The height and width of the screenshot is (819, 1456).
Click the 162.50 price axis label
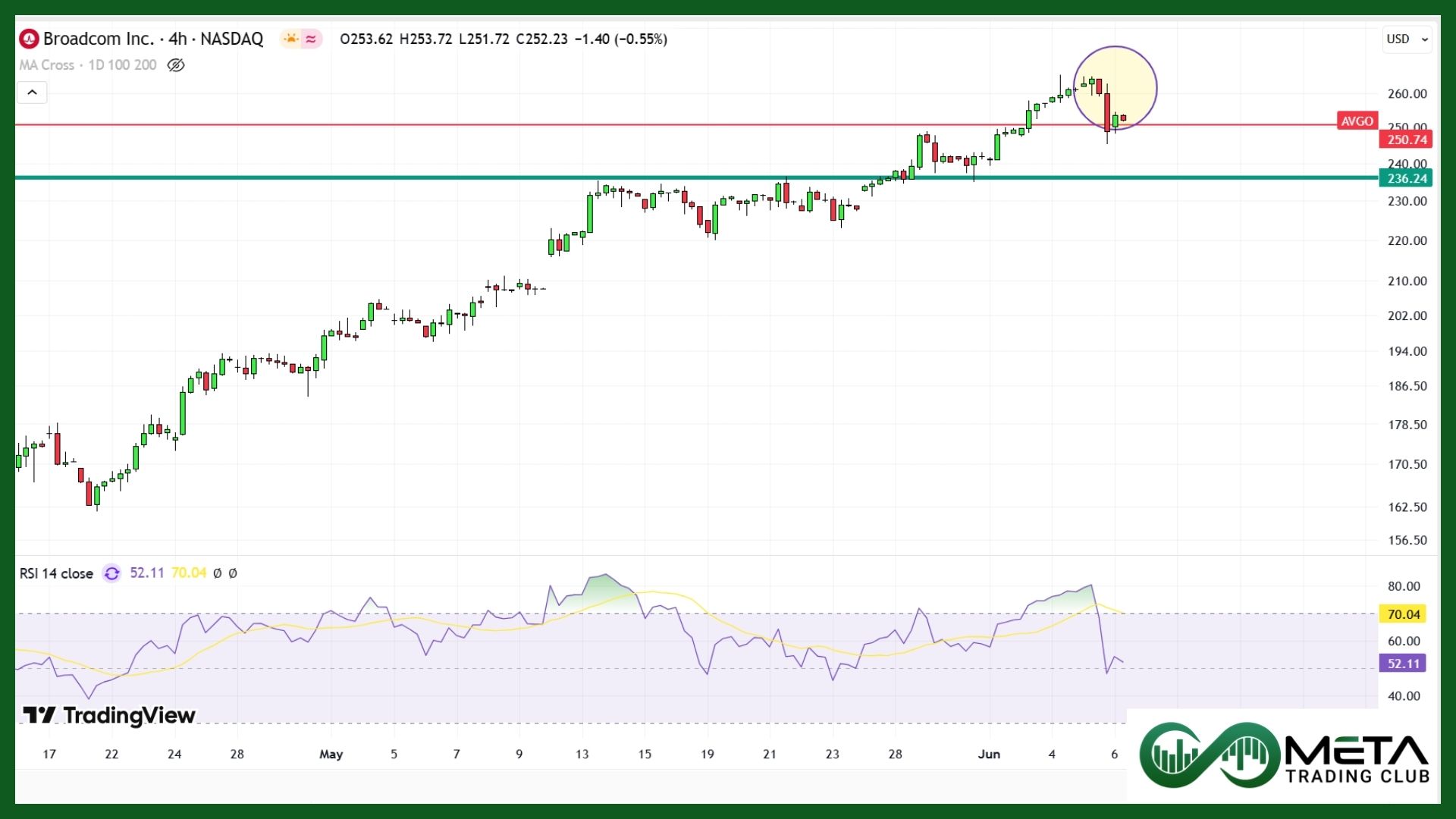[1407, 507]
